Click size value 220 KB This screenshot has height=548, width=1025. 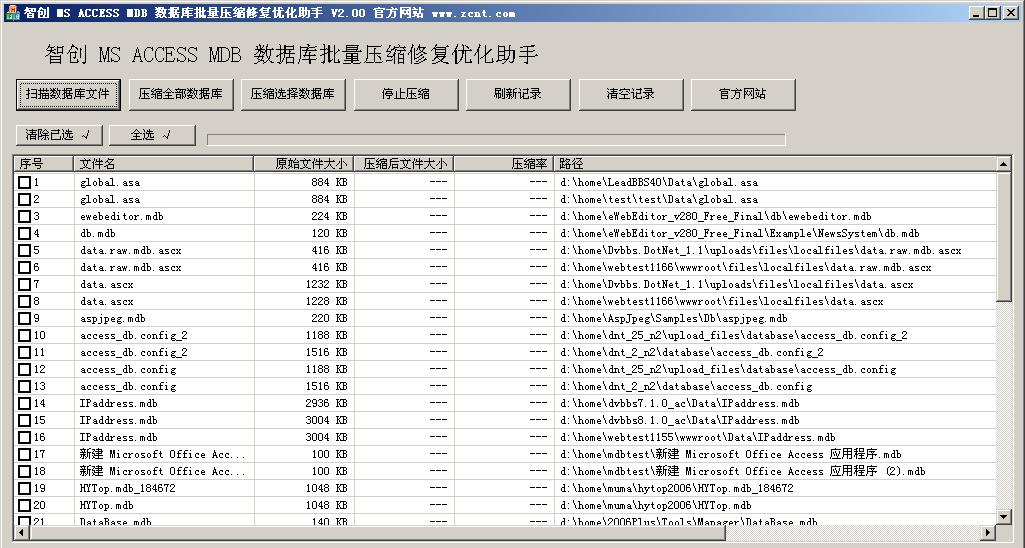pyautogui.click(x=329, y=318)
